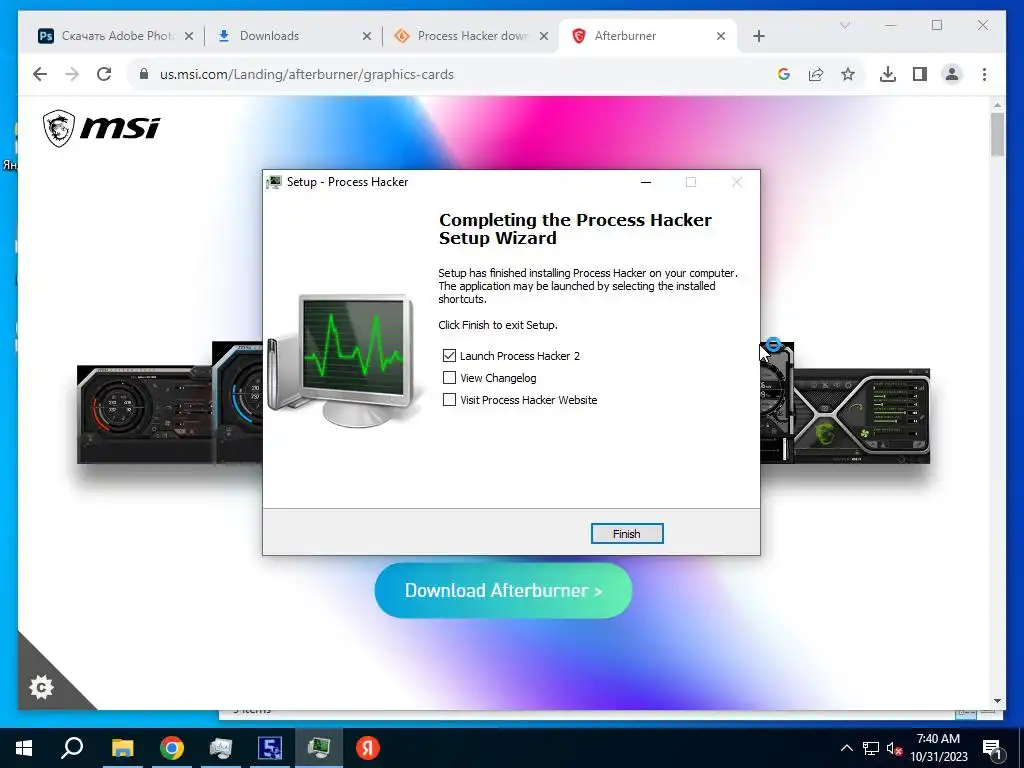Click the MSI logo
Viewport: 1024px width, 768px height.
[x=101, y=128]
